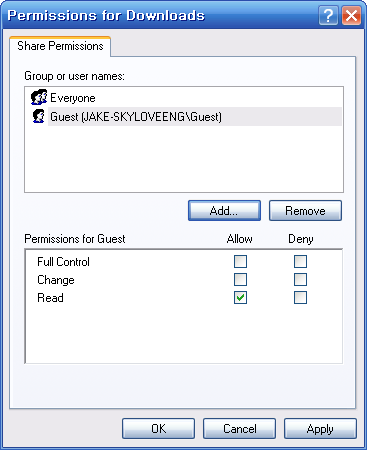Tick the Deny checkbox for Read
The width and height of the screenshot is (367, 450).
[300, 298]
